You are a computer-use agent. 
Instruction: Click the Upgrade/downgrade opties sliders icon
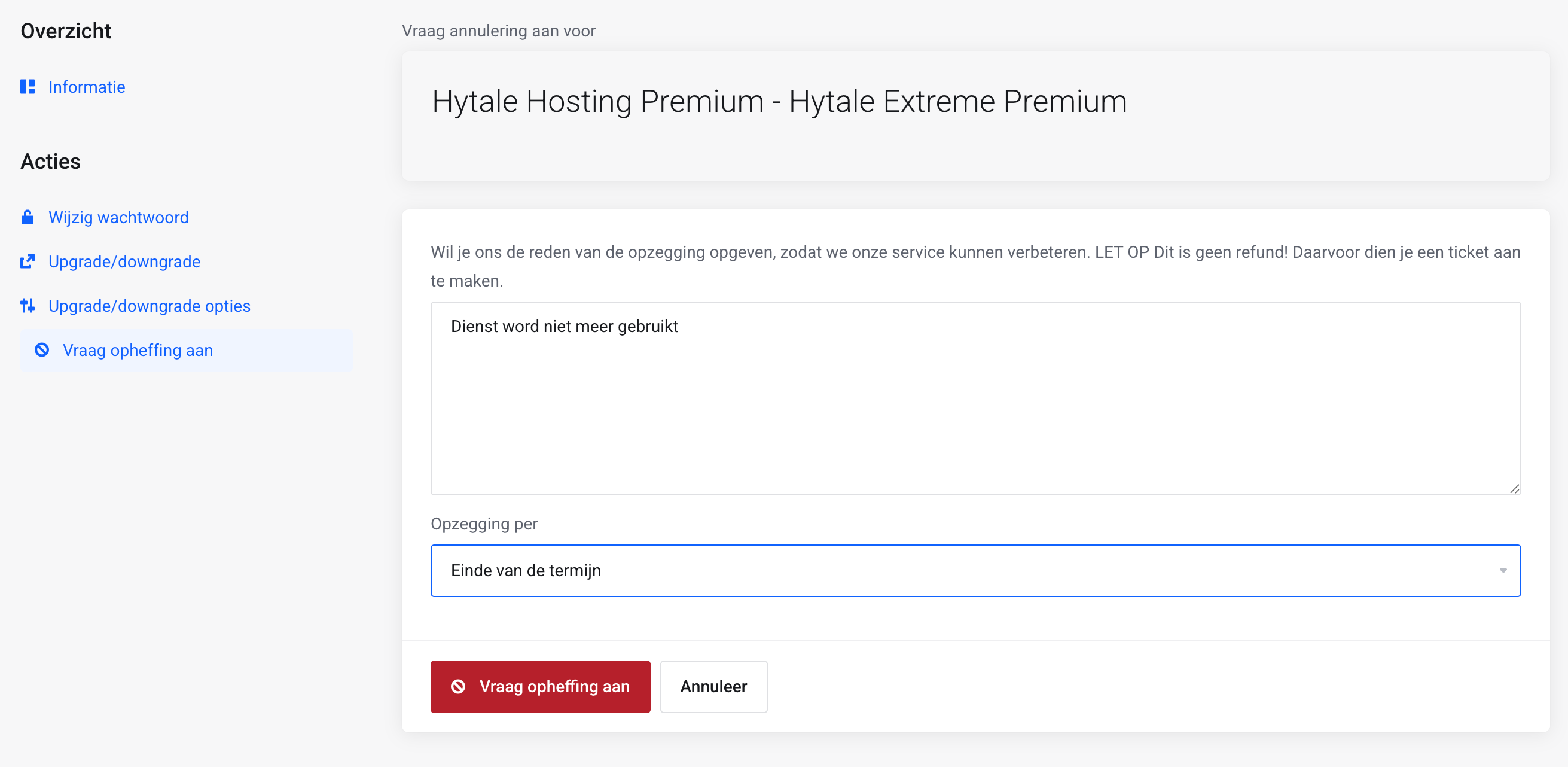point(28,306)
